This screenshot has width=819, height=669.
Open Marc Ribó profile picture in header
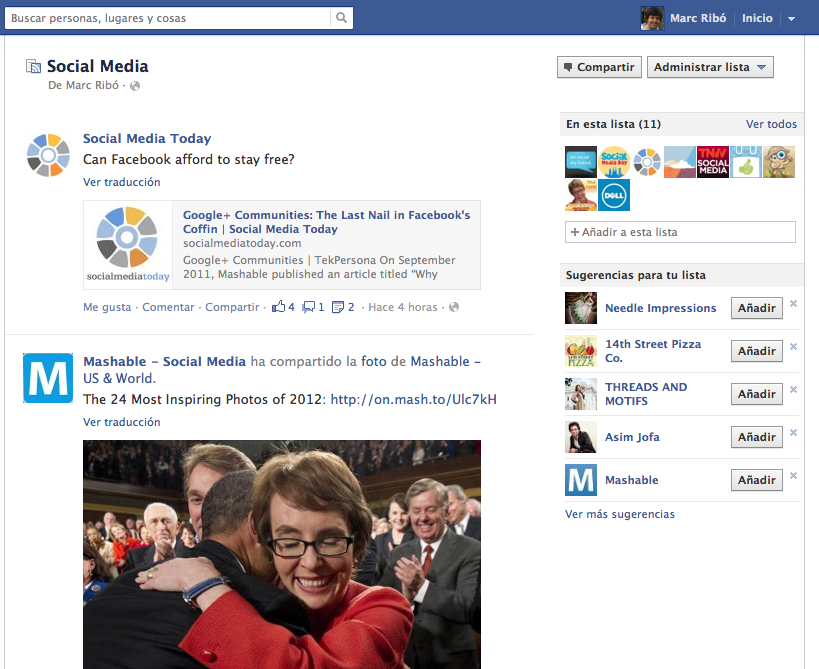point(652,18)
